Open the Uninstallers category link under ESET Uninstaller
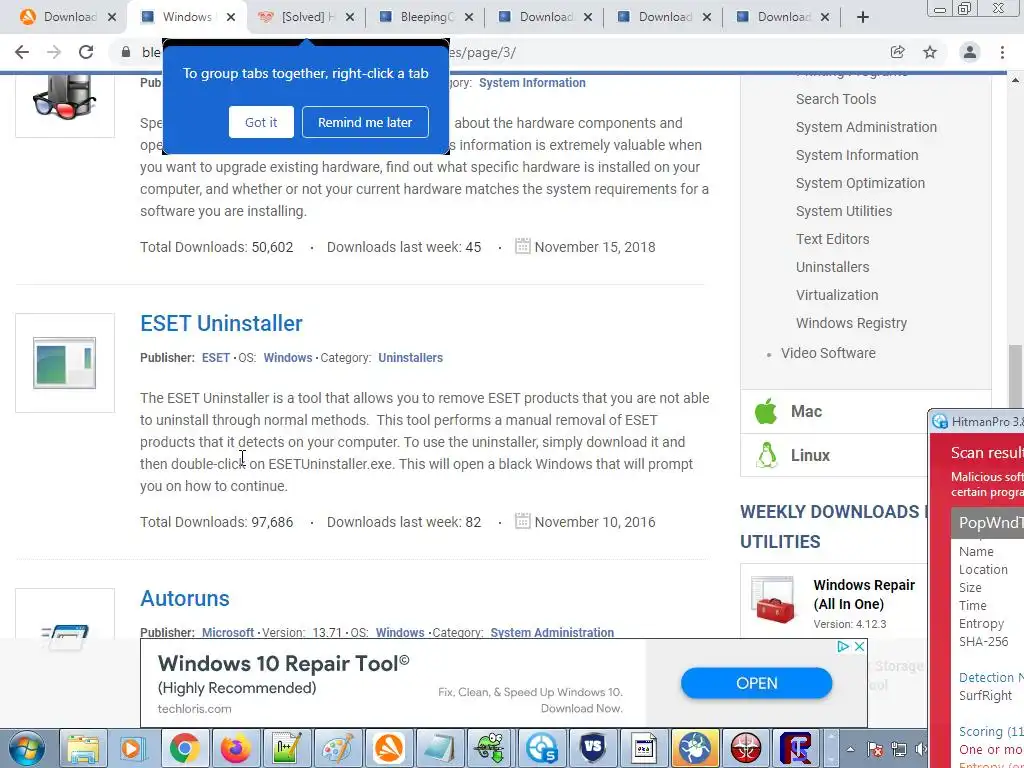The width and height of the screenshot is (1024, 768). pos(410,358)
